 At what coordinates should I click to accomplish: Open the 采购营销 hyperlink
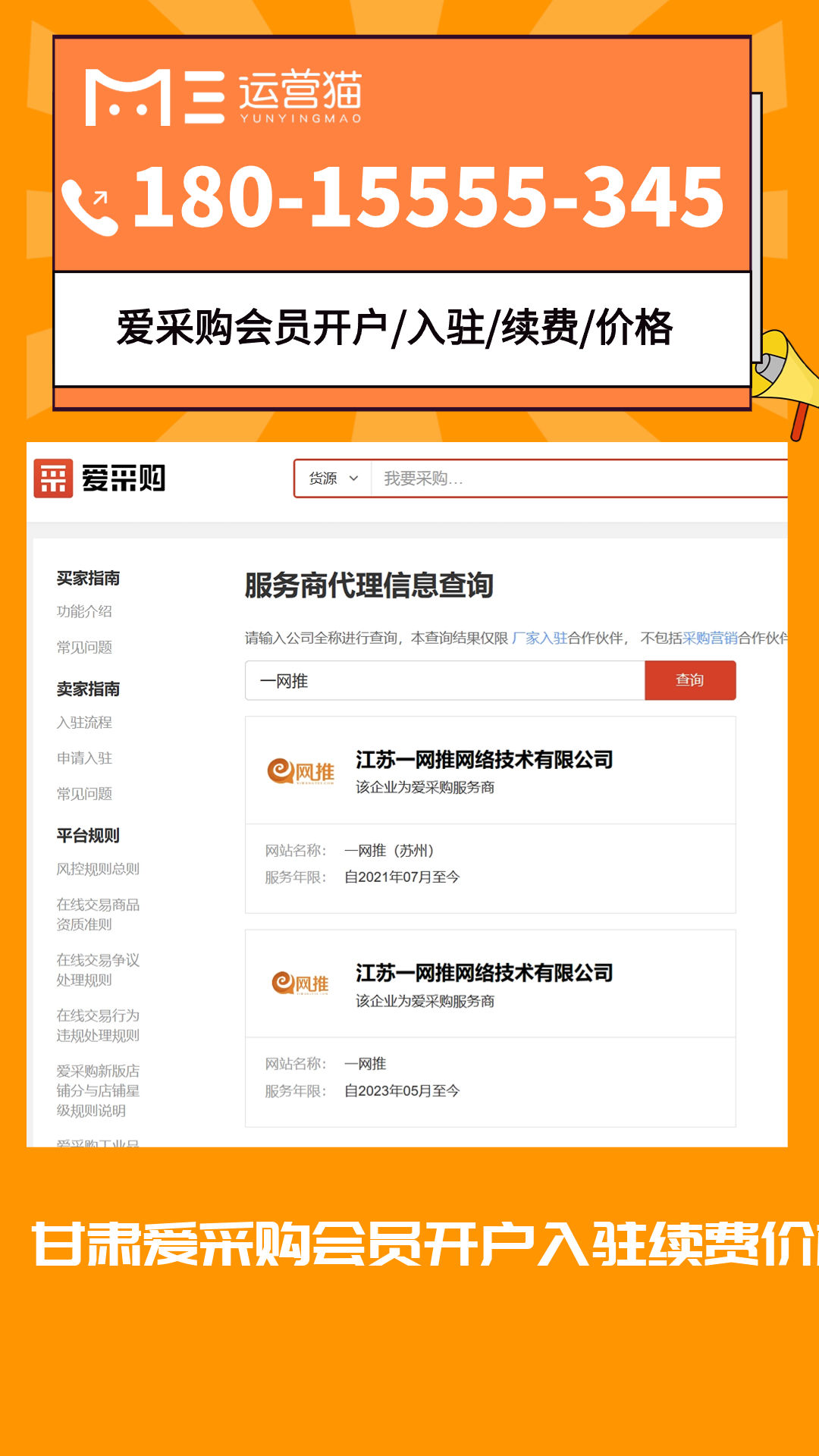[710, 638]
